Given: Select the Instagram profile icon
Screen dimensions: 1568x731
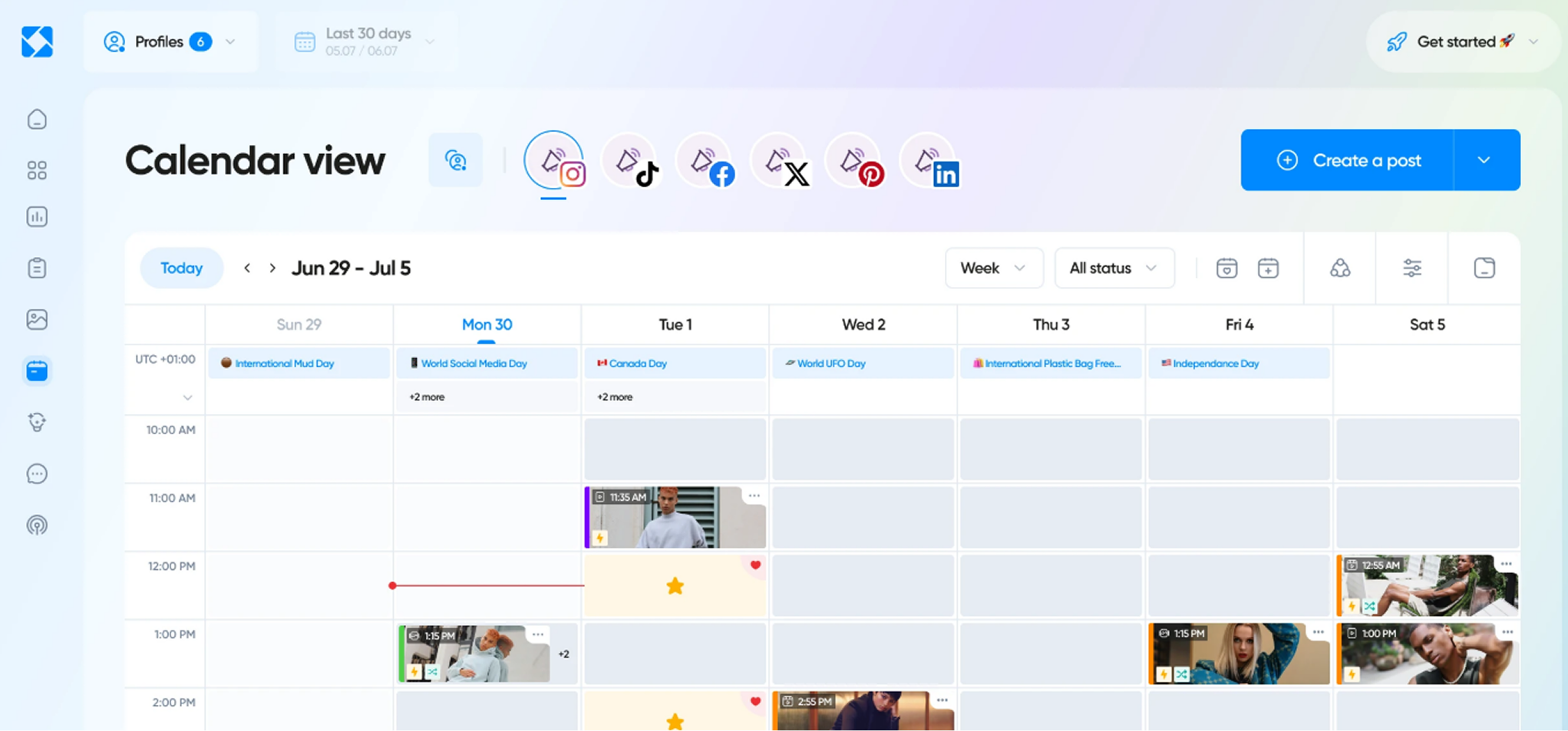Looking at the screenshot, I should pyautogui.click(x=555, y=162).
